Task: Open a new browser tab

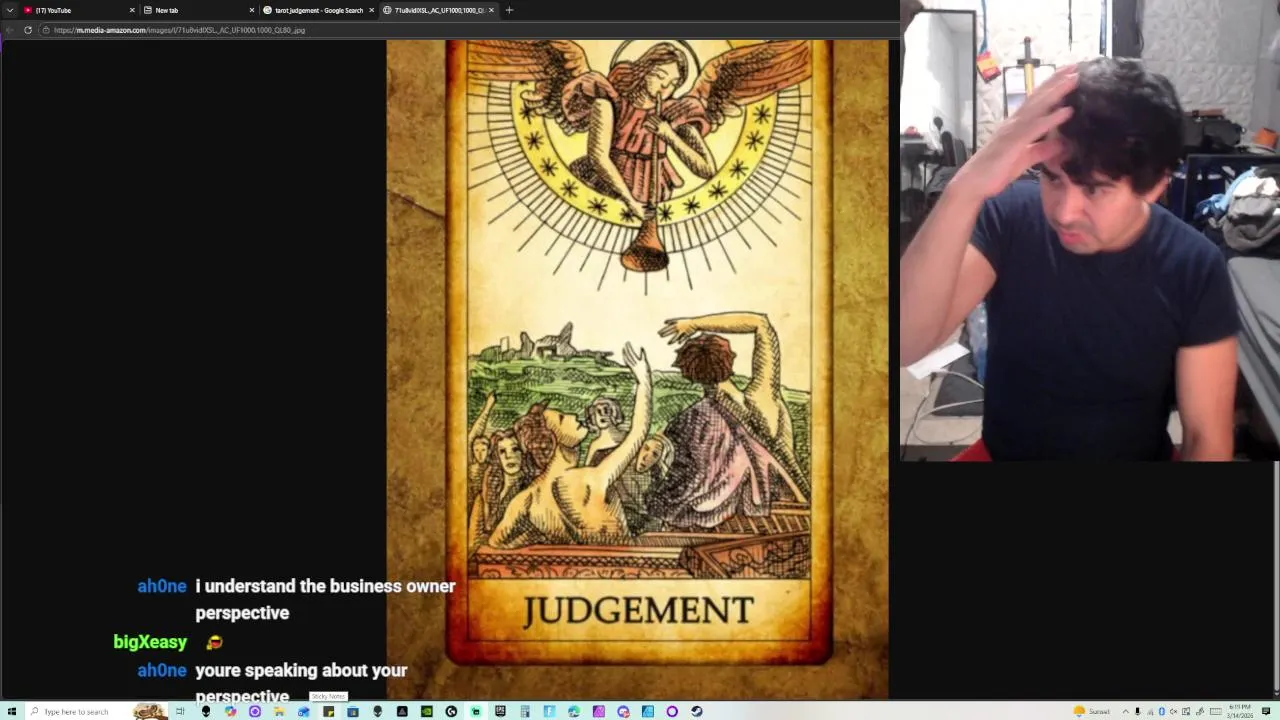Action: click(509, 10)
